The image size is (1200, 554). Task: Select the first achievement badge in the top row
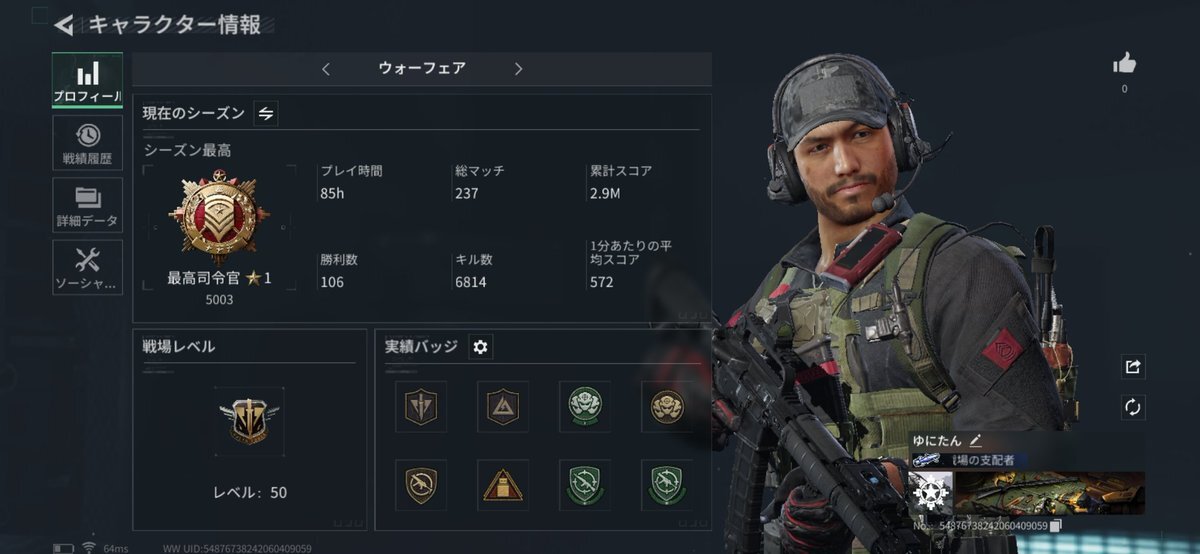(420, 406)
